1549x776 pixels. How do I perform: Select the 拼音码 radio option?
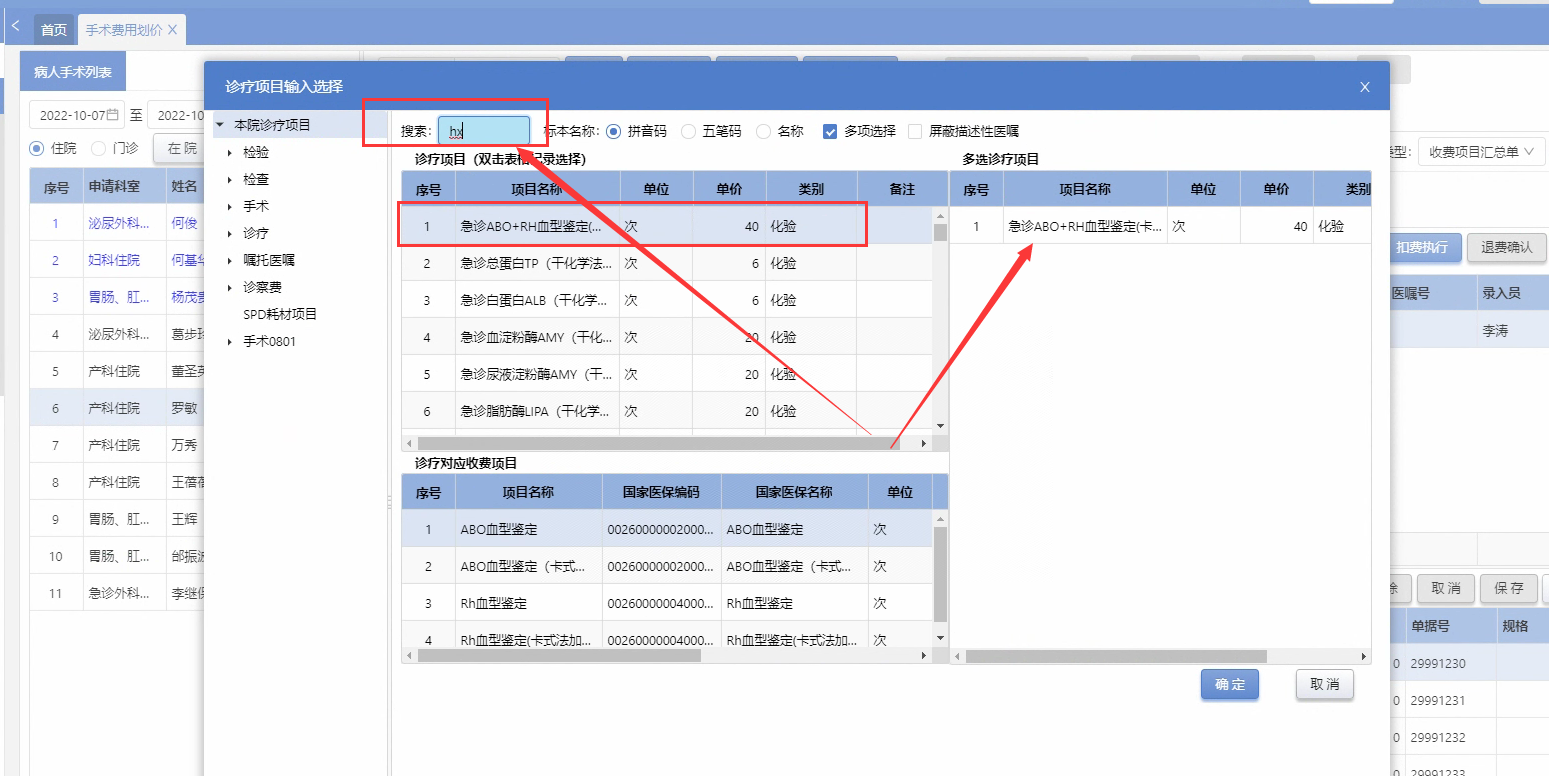tap(613, 131)
